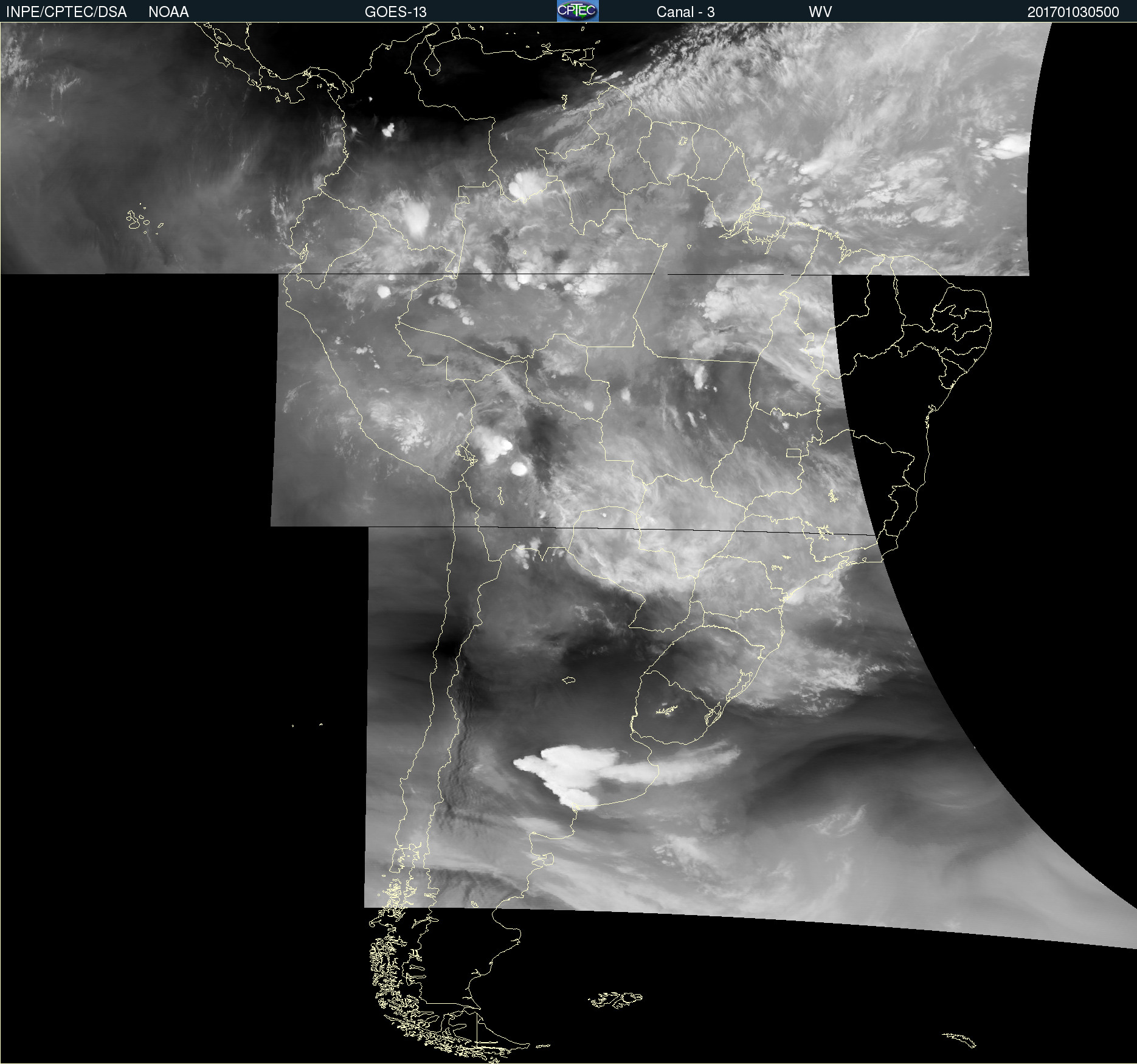This screenshot has height=1064, width=1137.
Task: Click the CPTEC logo in header
Action: (578, 11)
